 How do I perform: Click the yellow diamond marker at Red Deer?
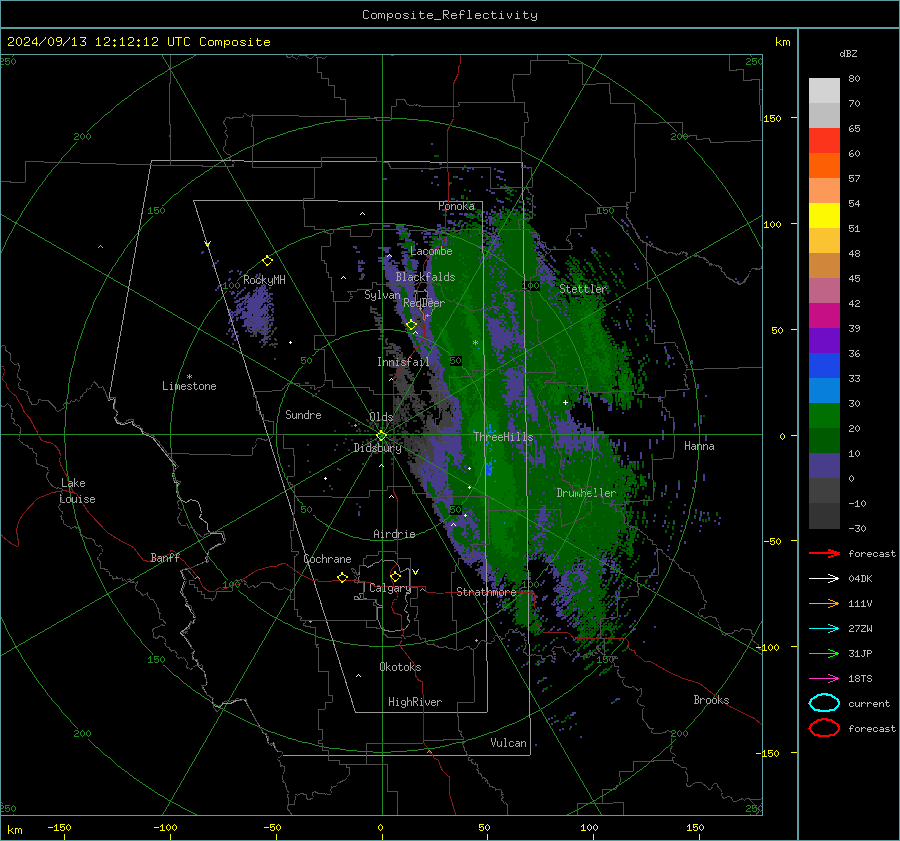(x=411, y=325)
